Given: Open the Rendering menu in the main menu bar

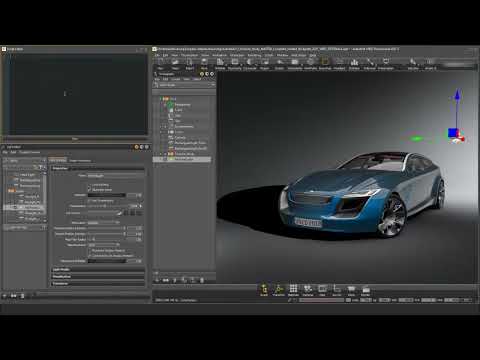Looking at the screenshot, I should 254,55.
